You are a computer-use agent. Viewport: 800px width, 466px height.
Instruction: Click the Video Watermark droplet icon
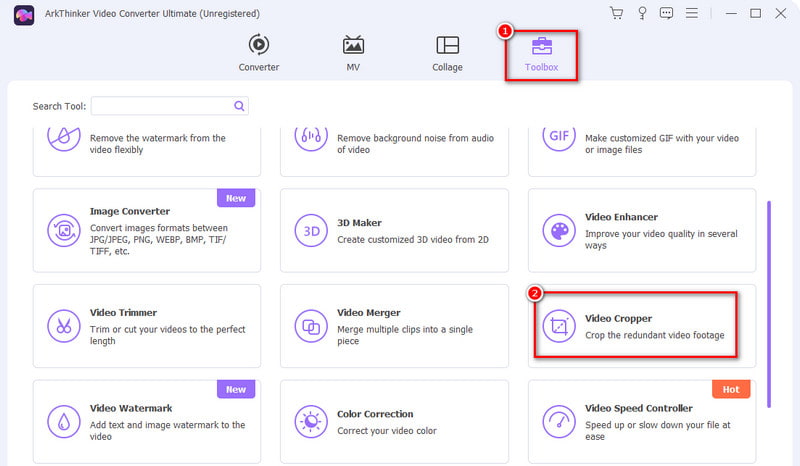[x=64, y=422]
